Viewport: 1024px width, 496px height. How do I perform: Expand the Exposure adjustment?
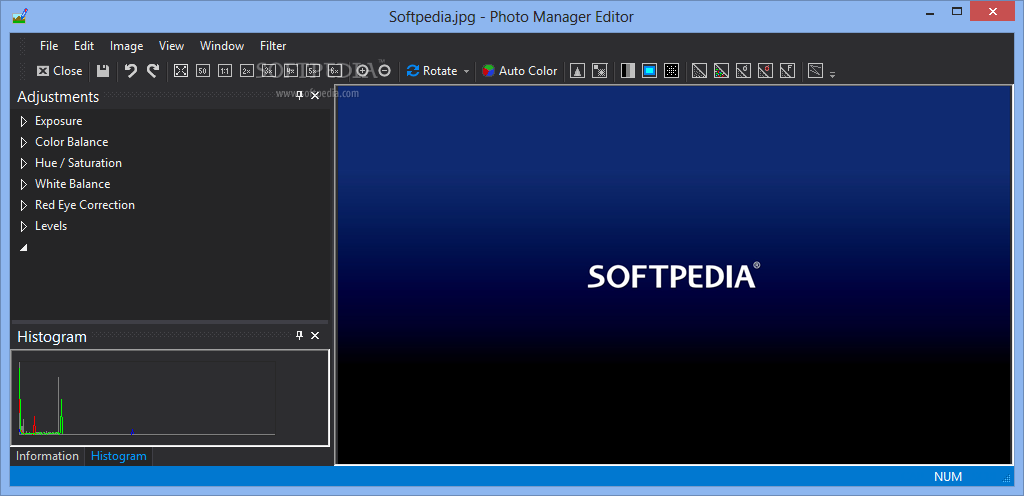tap(24, 121)
